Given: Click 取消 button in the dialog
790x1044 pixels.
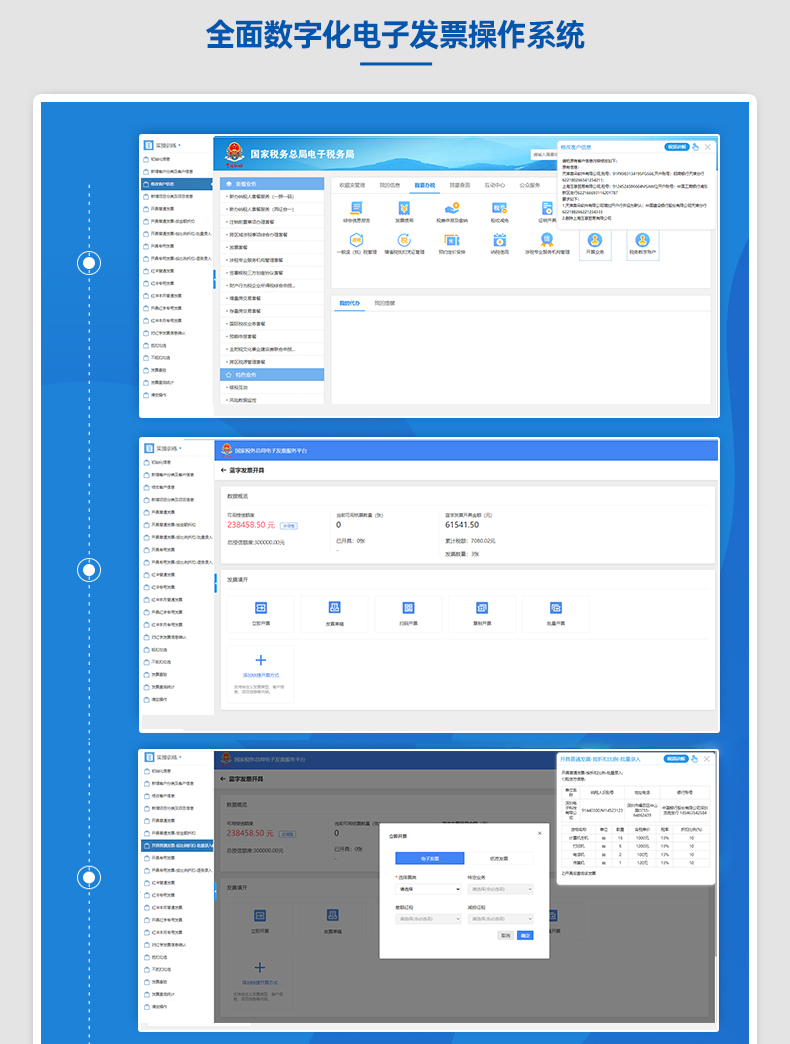Looking at the screenshot, I should pyautogui.click(x=506, y=936).
